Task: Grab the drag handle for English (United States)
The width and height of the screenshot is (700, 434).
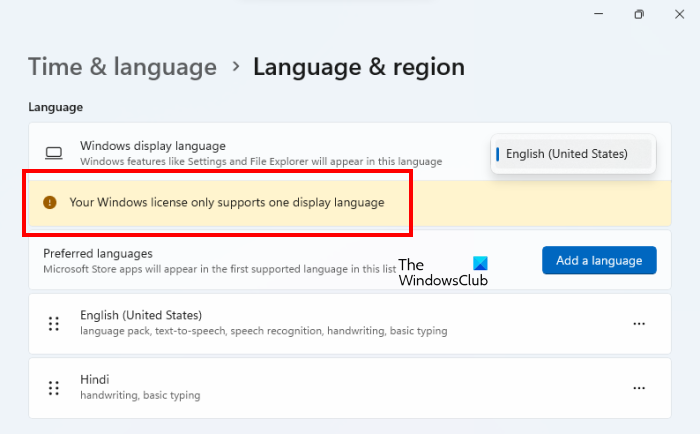Action: coord(54,323)
